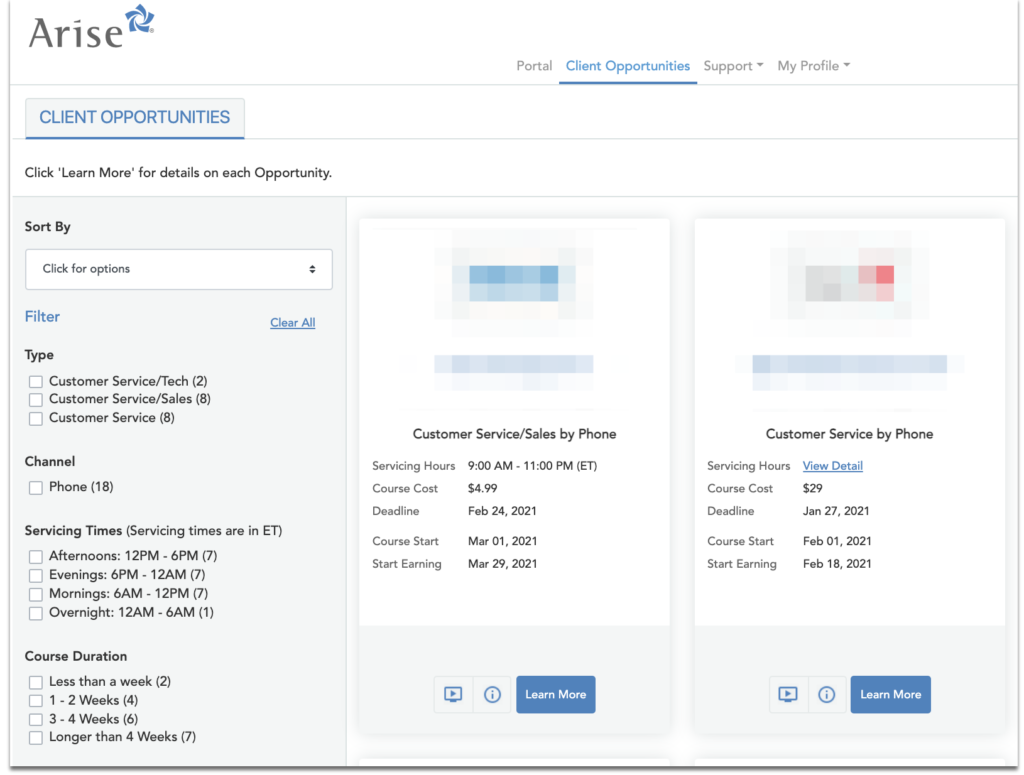The image size is (1024, 775).
Task: Enable the 3 - 4 Weeks course duration filter
Action: point(36,718)
